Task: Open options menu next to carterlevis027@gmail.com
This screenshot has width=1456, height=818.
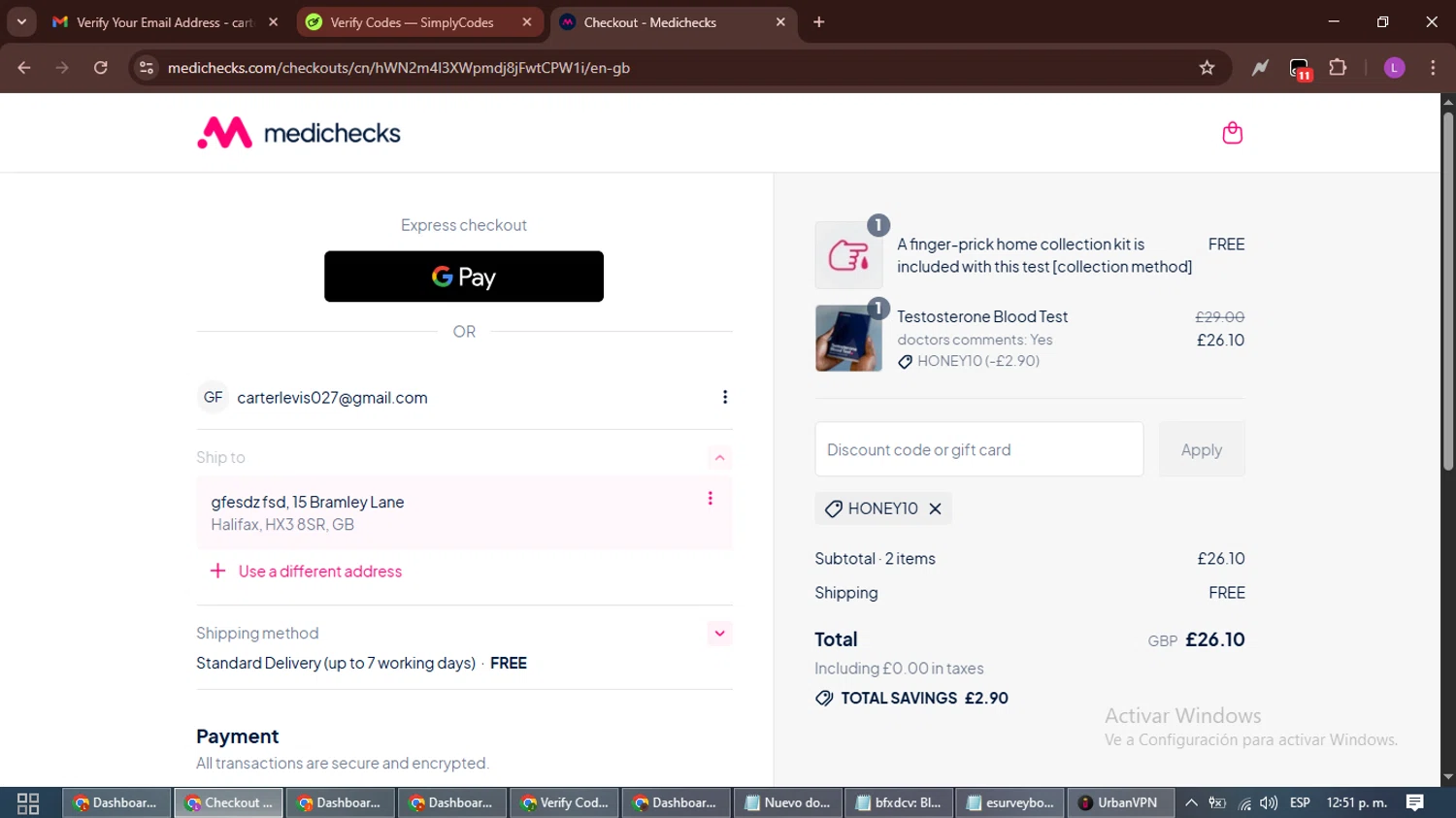Action: click(725, 397)
